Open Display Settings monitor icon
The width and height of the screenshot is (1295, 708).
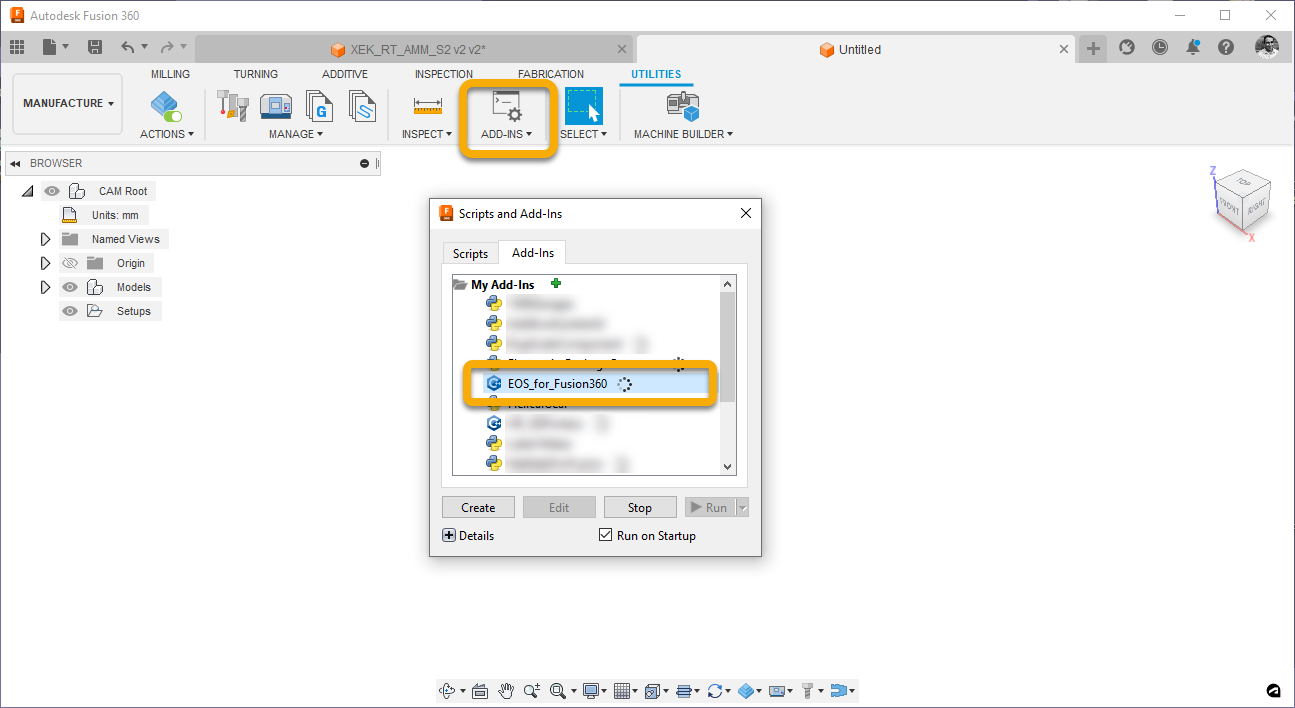pos(591,690)
